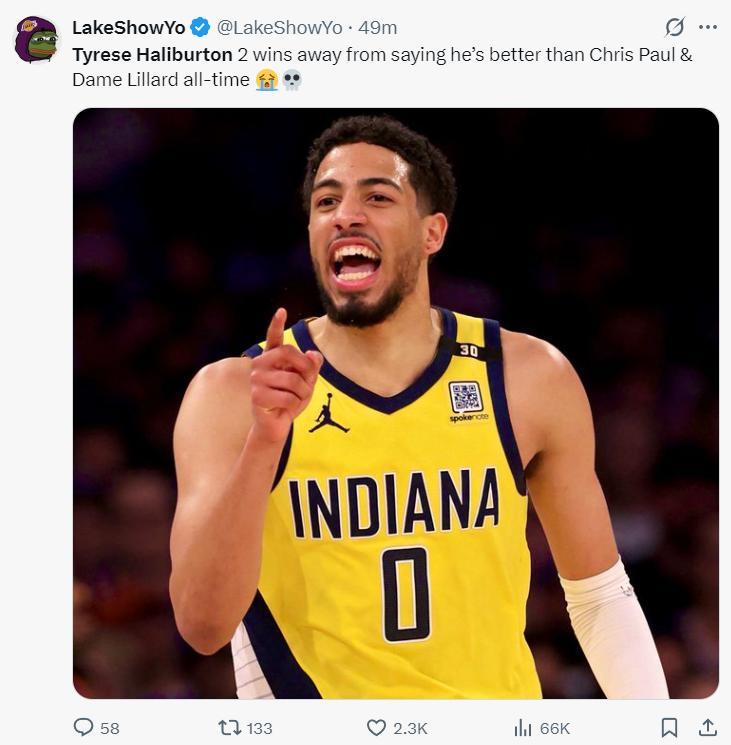The height and width of the screenshot is (745, 731).
Task: Click the bold Tyrese Haliburton text
Action: tap(152, 54)
